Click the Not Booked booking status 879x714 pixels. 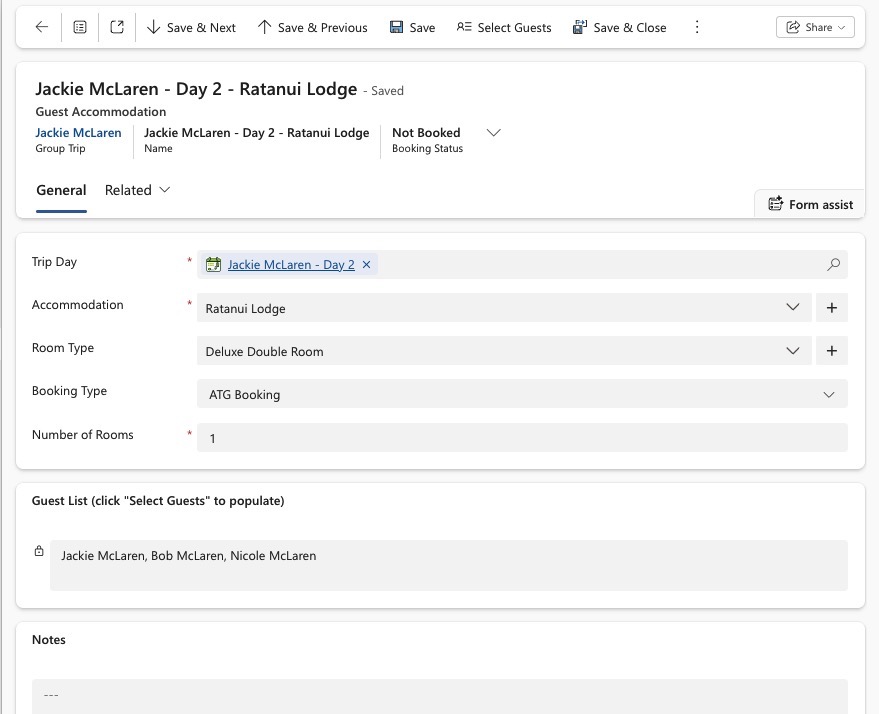click(x=426, y=133)
